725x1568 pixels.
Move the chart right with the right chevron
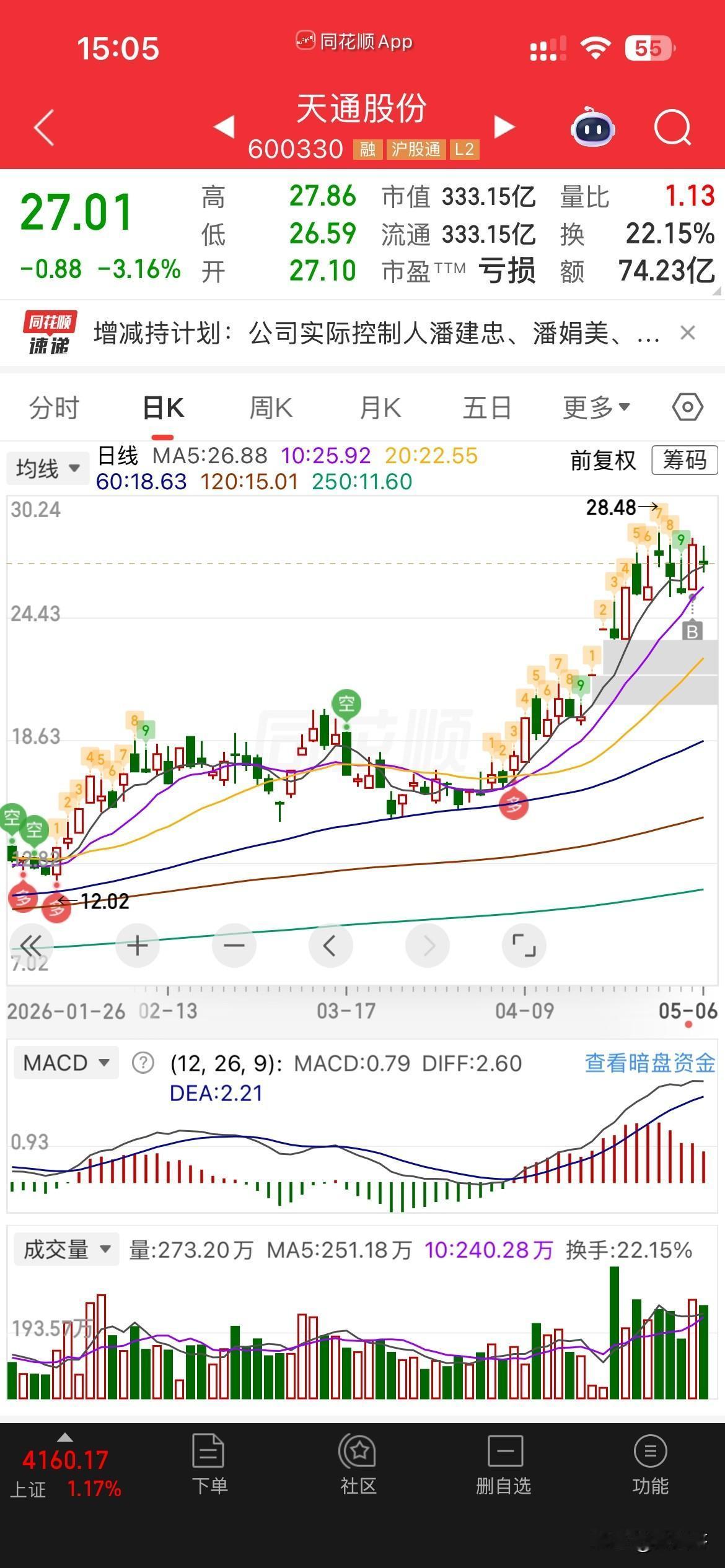428,946
